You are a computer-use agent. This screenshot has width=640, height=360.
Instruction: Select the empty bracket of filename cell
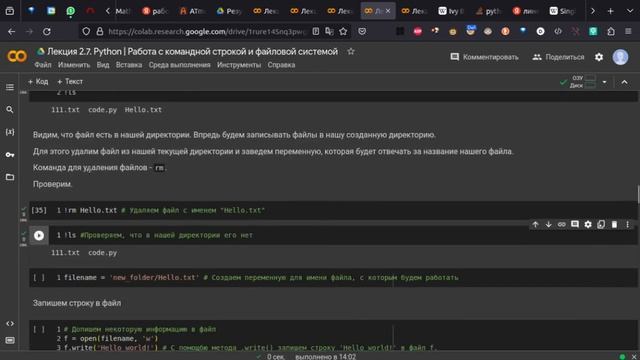click(x=39, y=278)
